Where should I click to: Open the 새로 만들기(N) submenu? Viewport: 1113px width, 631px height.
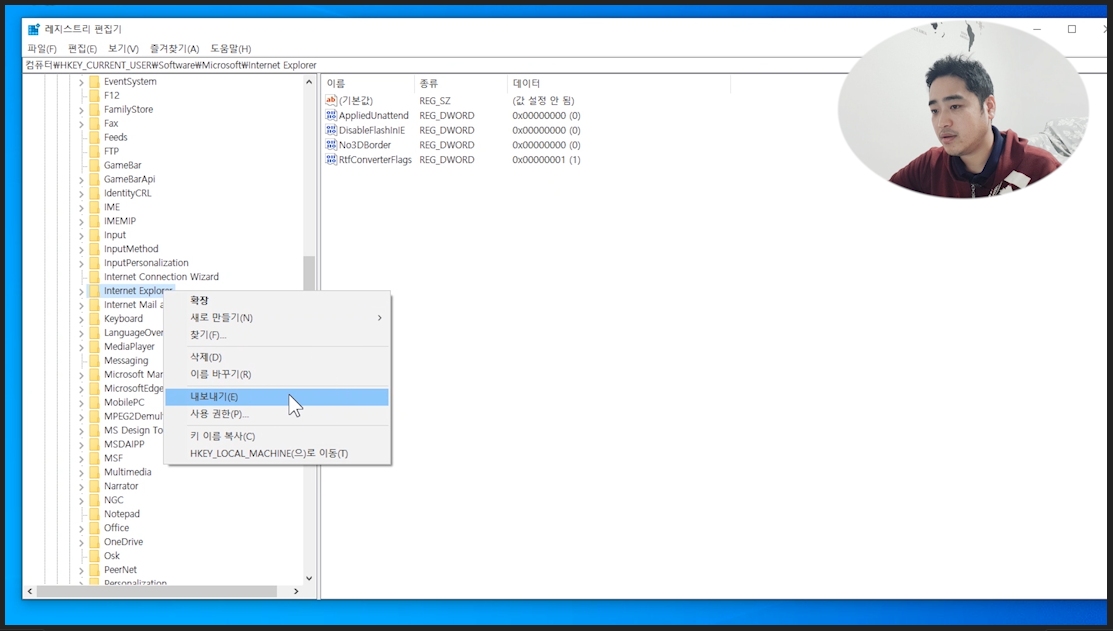pyautogui.click(x=277, y=317)
